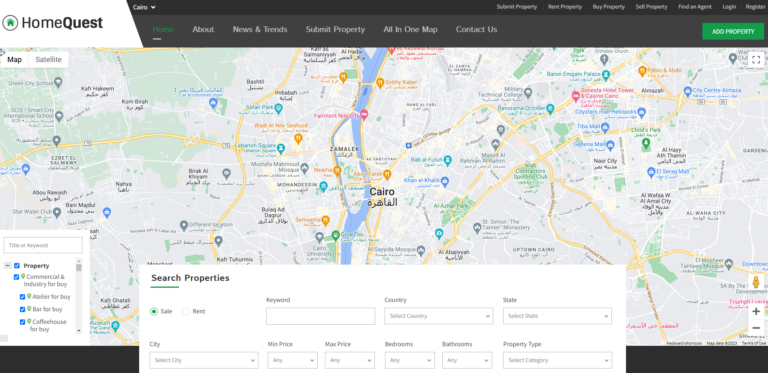Open the Contact Us menu item
Viewport: 768px width, 373px height.
(477, 29)
